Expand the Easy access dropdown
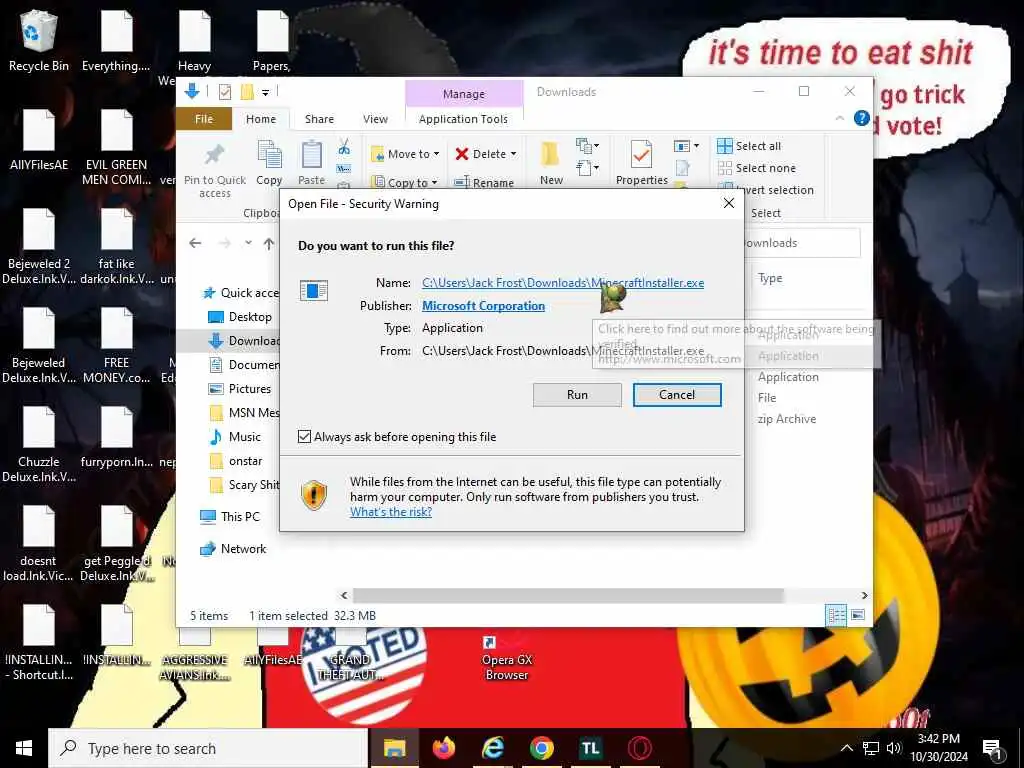Screen dimensions: 1024x768 (587, 168)
